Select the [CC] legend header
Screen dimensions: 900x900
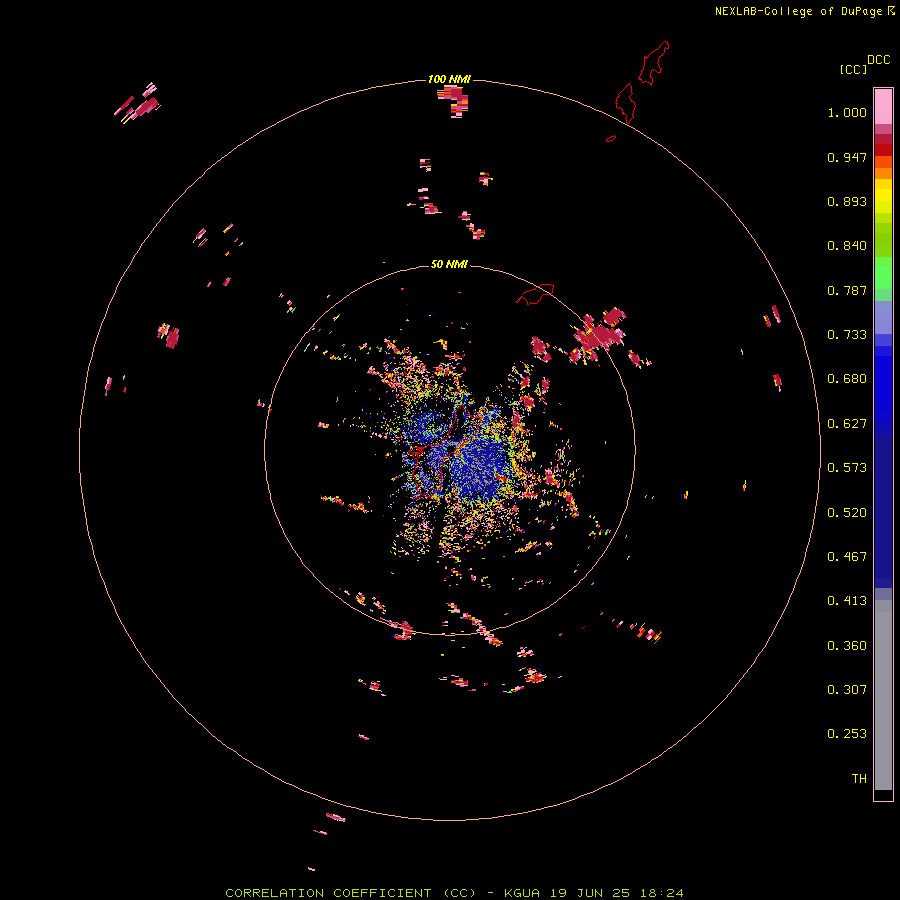click(x=853, y=69)
